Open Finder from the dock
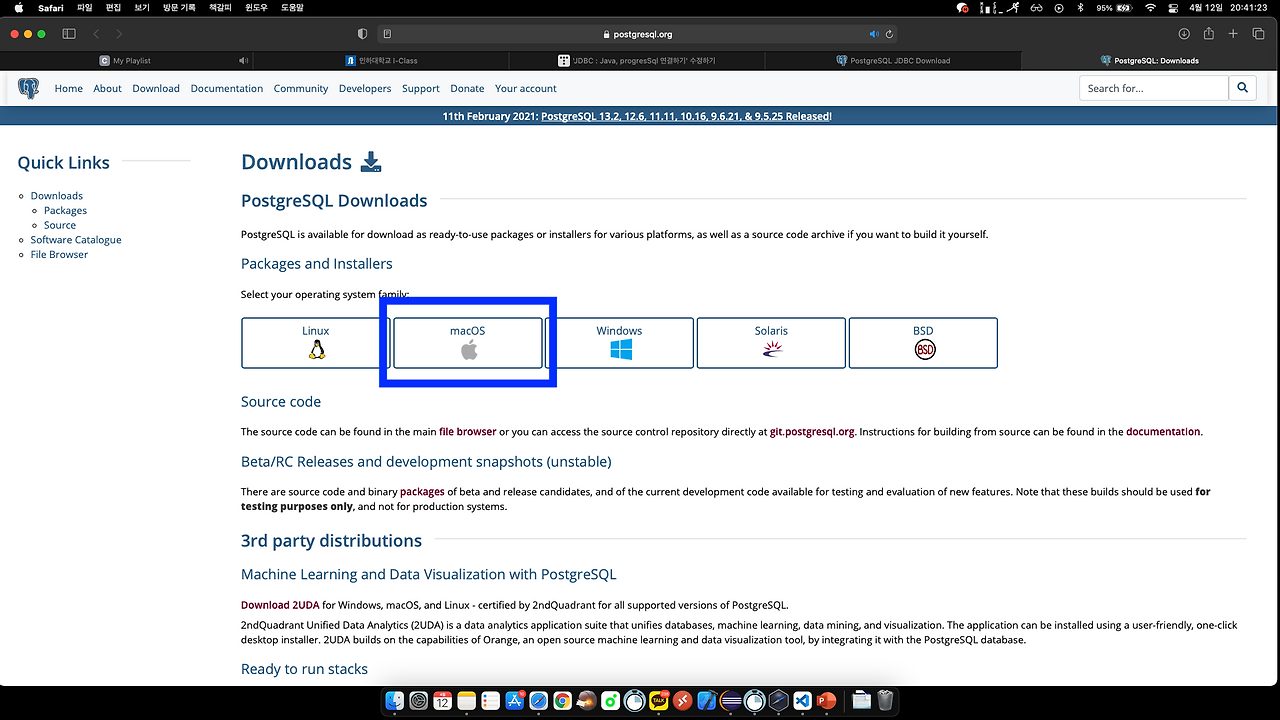This screenshot has height=720, width=1280. (394, 701)
